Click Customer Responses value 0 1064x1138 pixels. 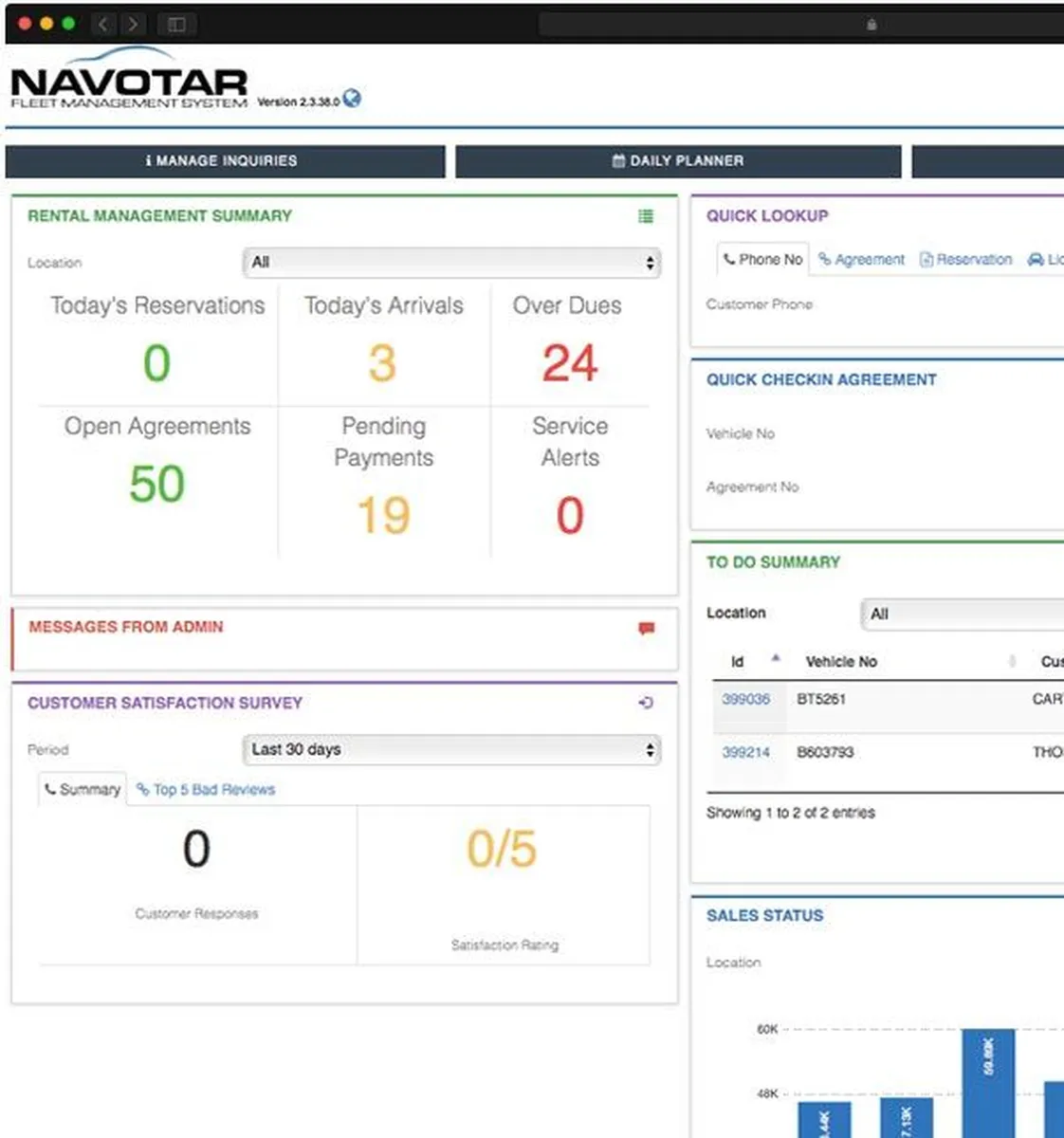[196, 849]
